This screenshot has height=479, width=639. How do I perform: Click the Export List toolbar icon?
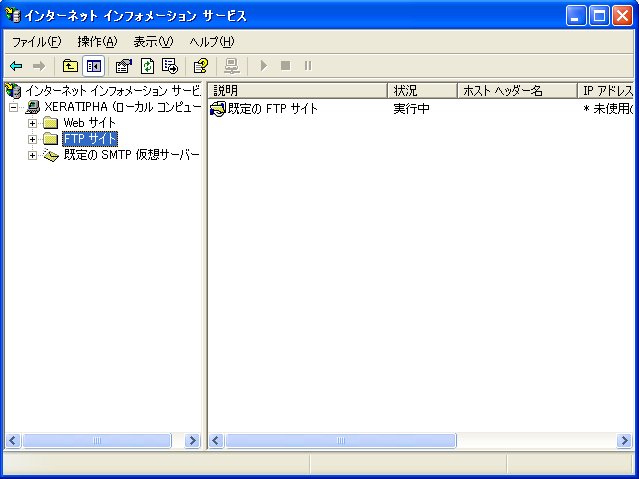[x=170, y=66]
